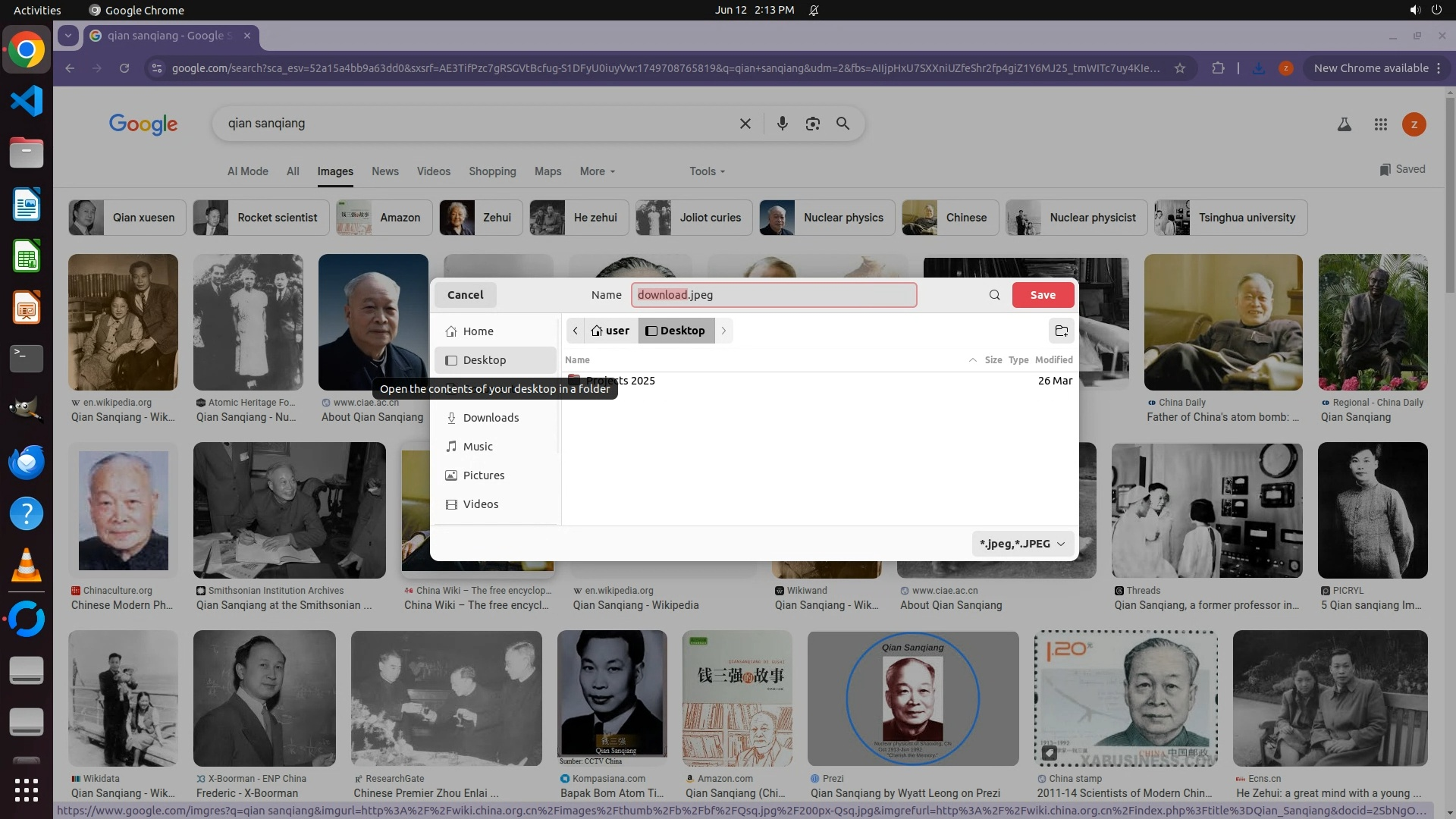Screen dimensions: 1456x819
Task: Expand the Tools dropdown
Action: [x=707, y=171]
